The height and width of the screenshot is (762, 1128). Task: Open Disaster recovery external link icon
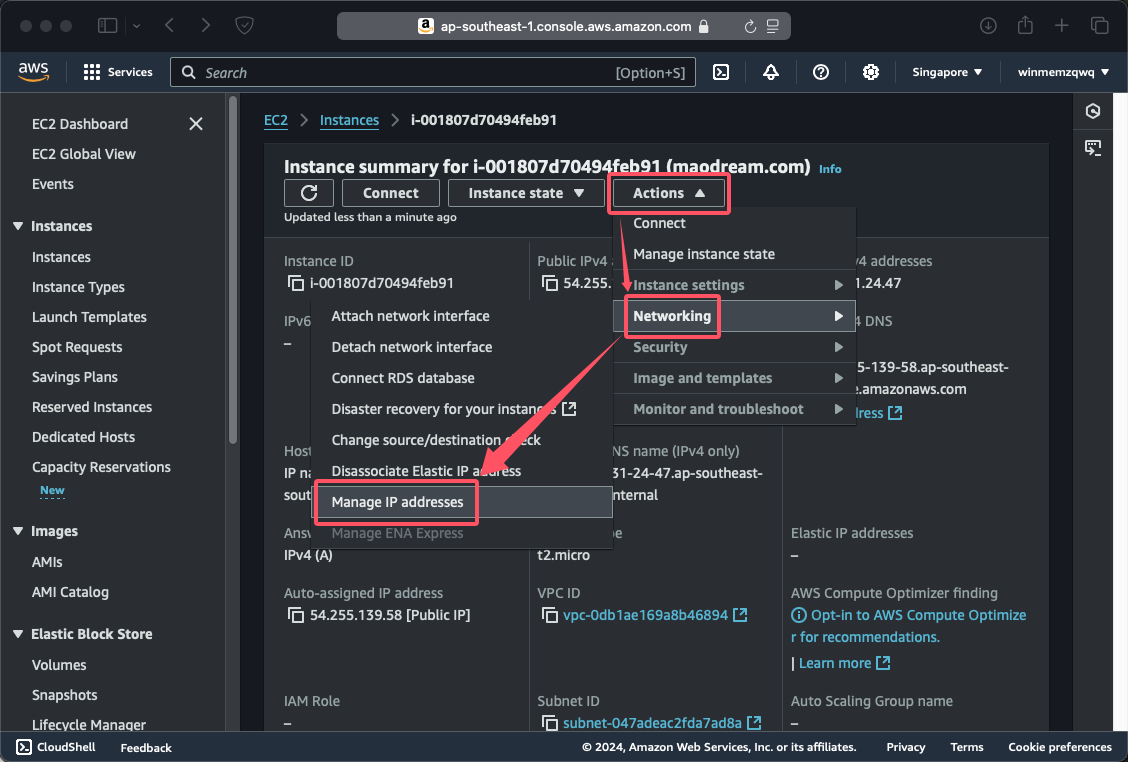(569, 409)
